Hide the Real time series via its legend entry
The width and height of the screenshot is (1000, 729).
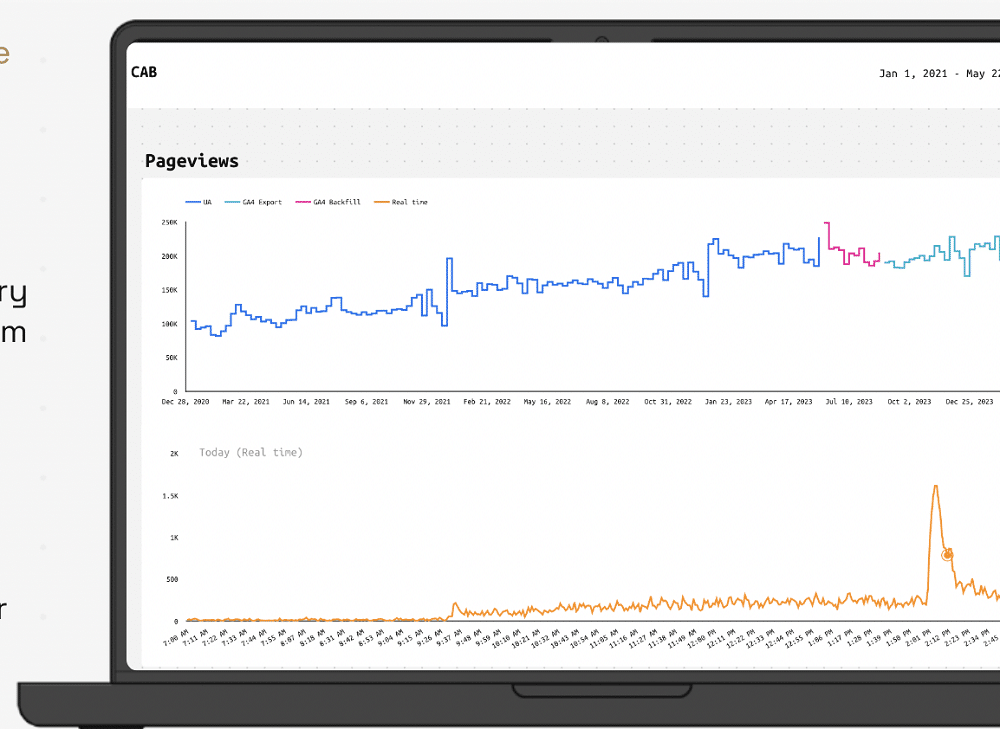(399, 201)
